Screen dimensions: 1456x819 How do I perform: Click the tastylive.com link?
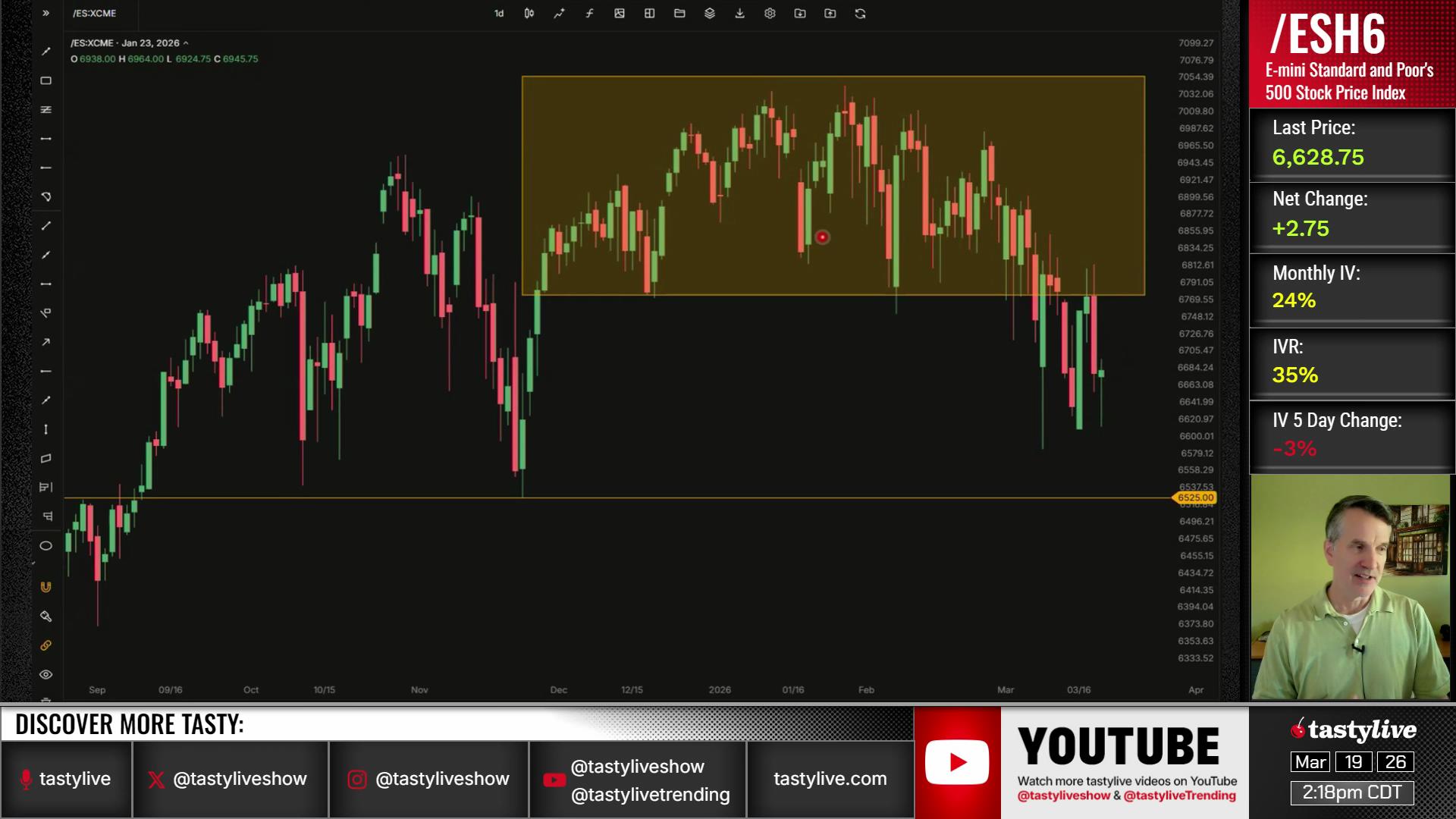[x=830, y=779]
